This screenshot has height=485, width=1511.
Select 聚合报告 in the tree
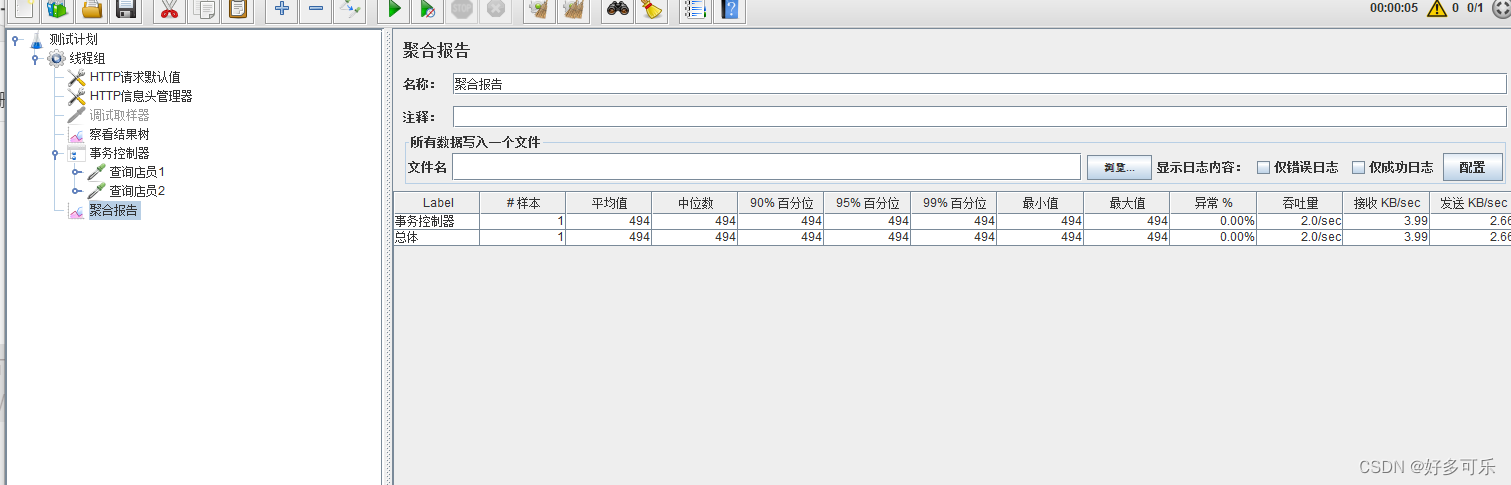coord(113,211)
